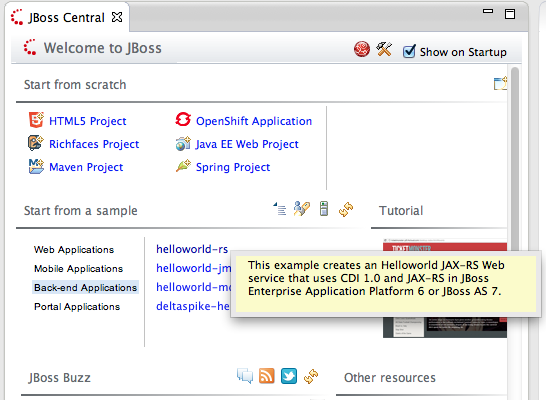Open the helloworld-m sample link
This screenshot has height=400, width=546.
click(x=193, y=287)
